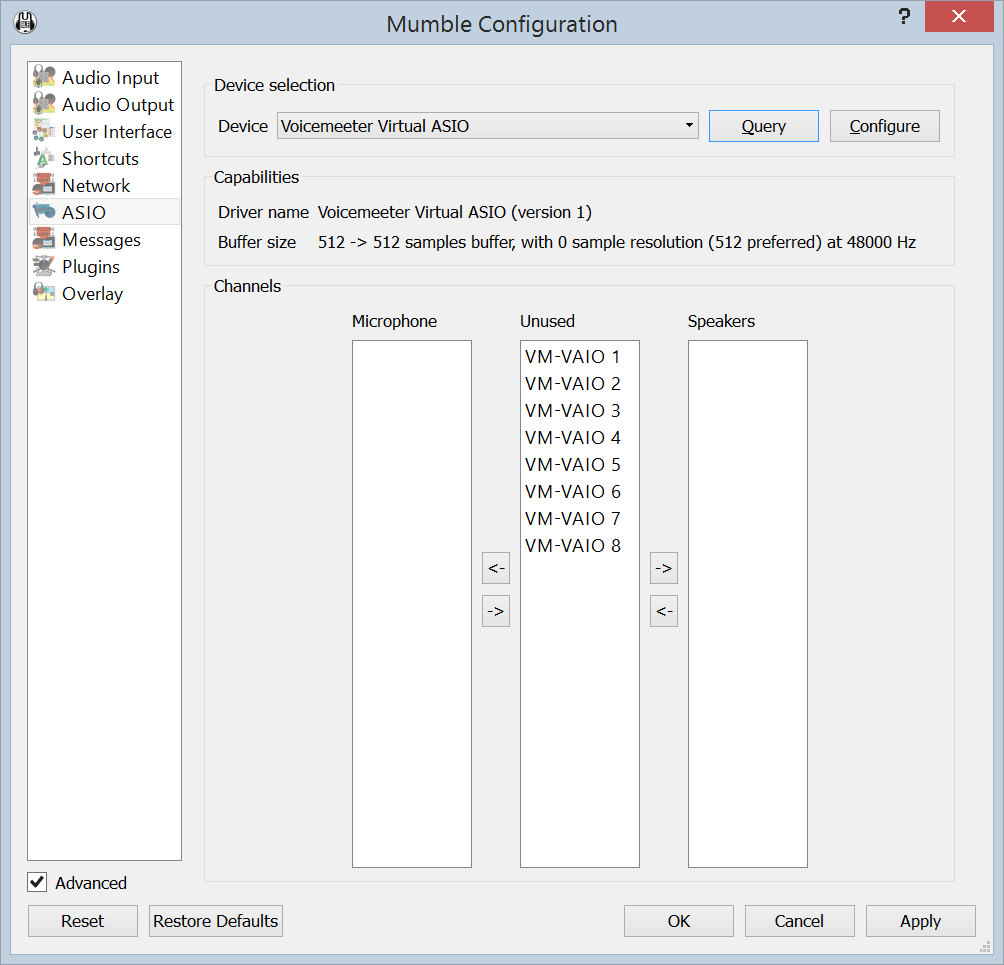Remove Microphone channel with -> button

496,611
